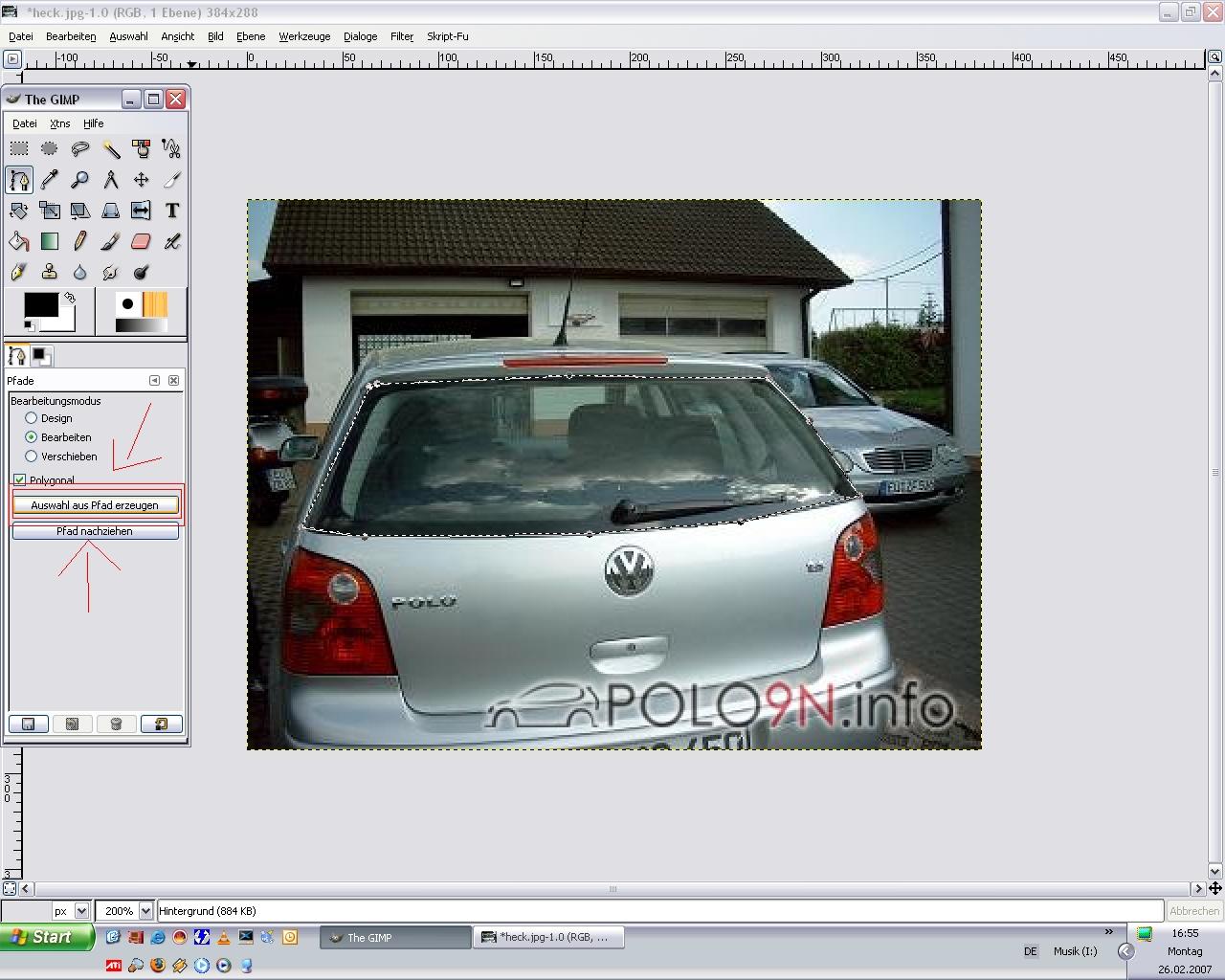Viewport: 1225px width, 980px height.
Task: Open the Datei menu in image window
Action: [x=20, y=36]
